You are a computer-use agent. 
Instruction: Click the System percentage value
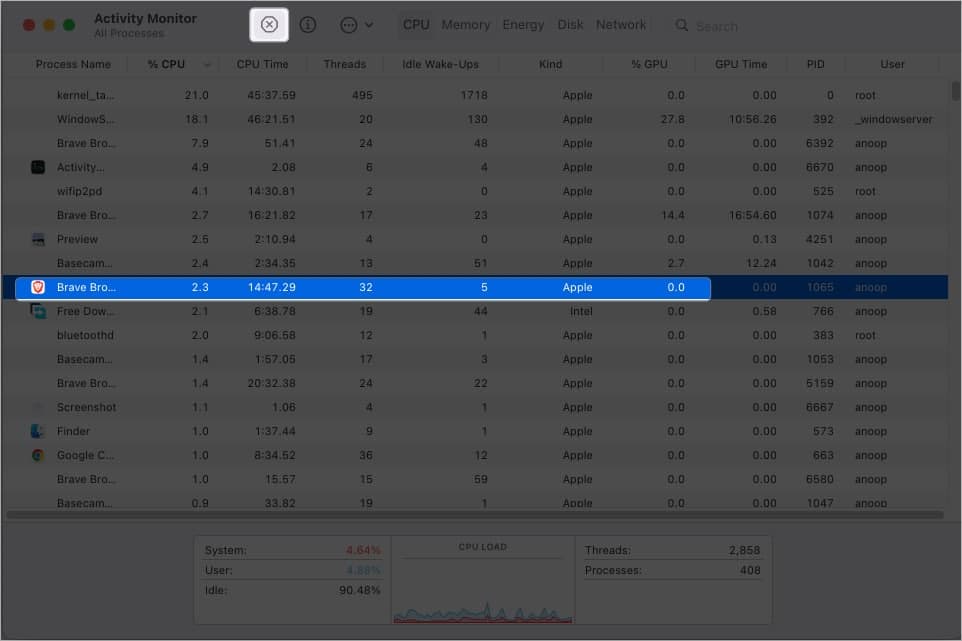coord(363,550)
